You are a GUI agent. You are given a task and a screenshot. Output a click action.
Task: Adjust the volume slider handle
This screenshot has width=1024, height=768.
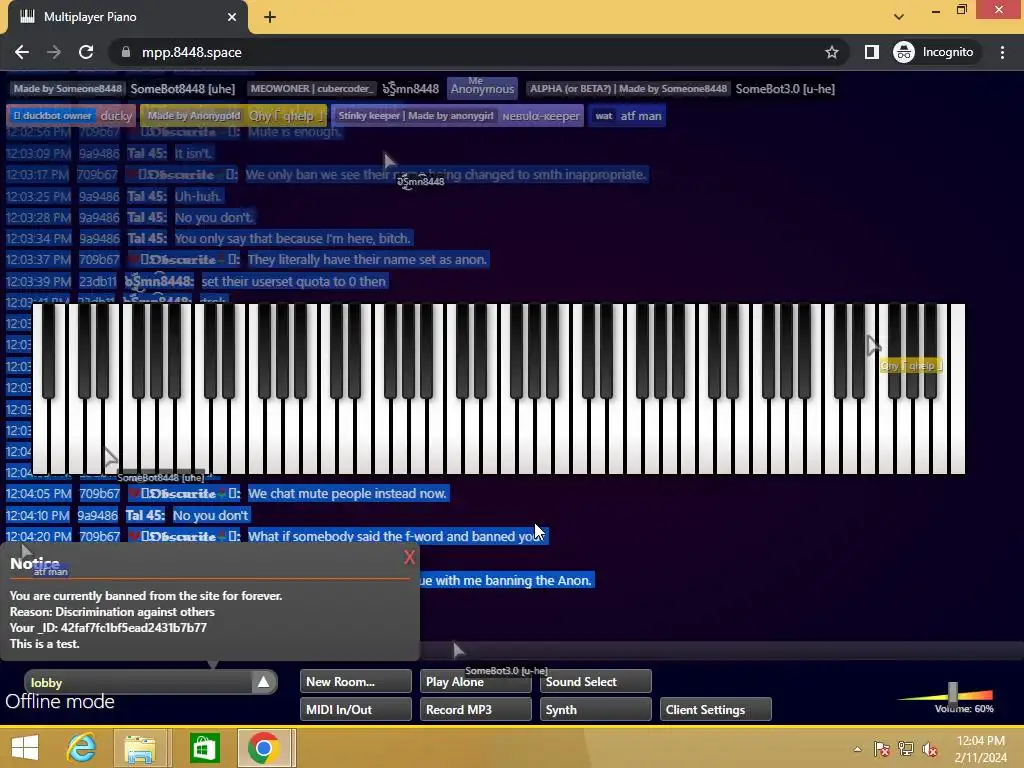click(x=953, y=692)
